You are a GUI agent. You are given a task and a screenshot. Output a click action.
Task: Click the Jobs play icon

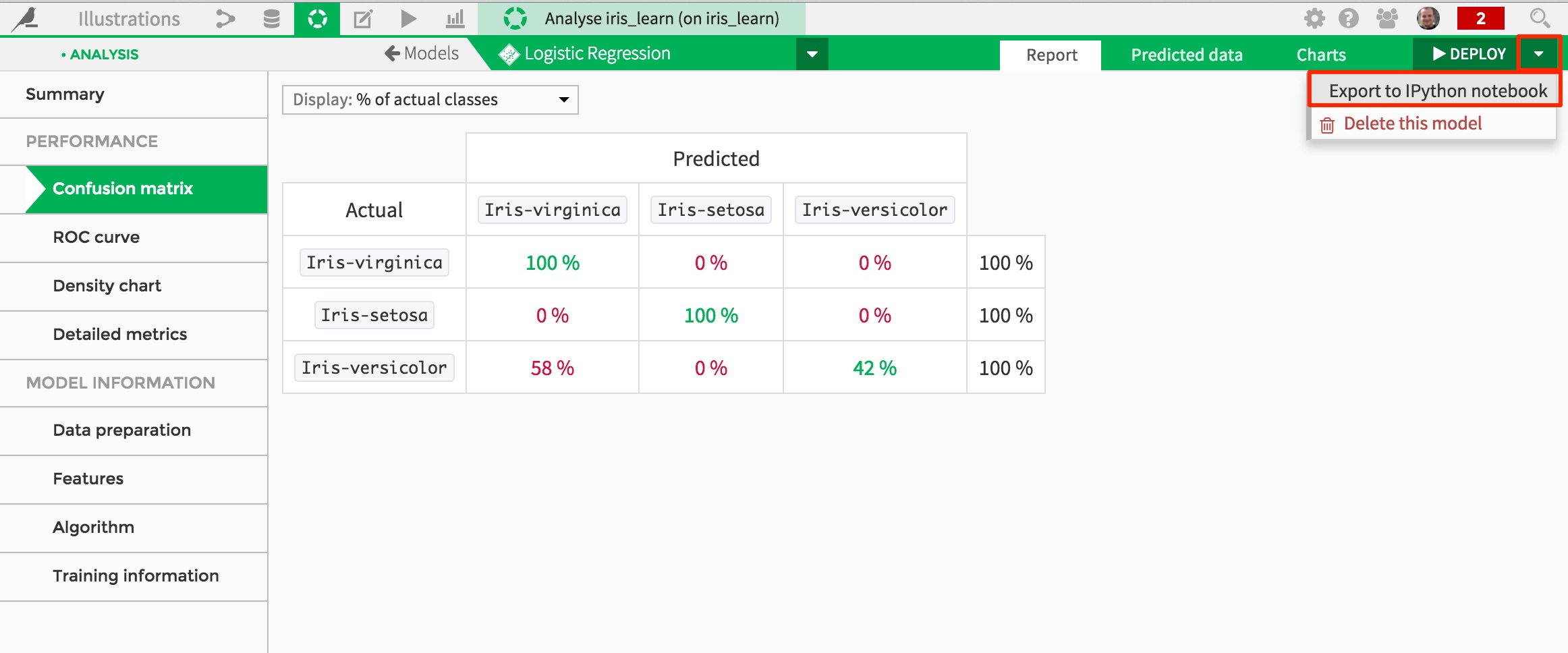coord(408,19)
